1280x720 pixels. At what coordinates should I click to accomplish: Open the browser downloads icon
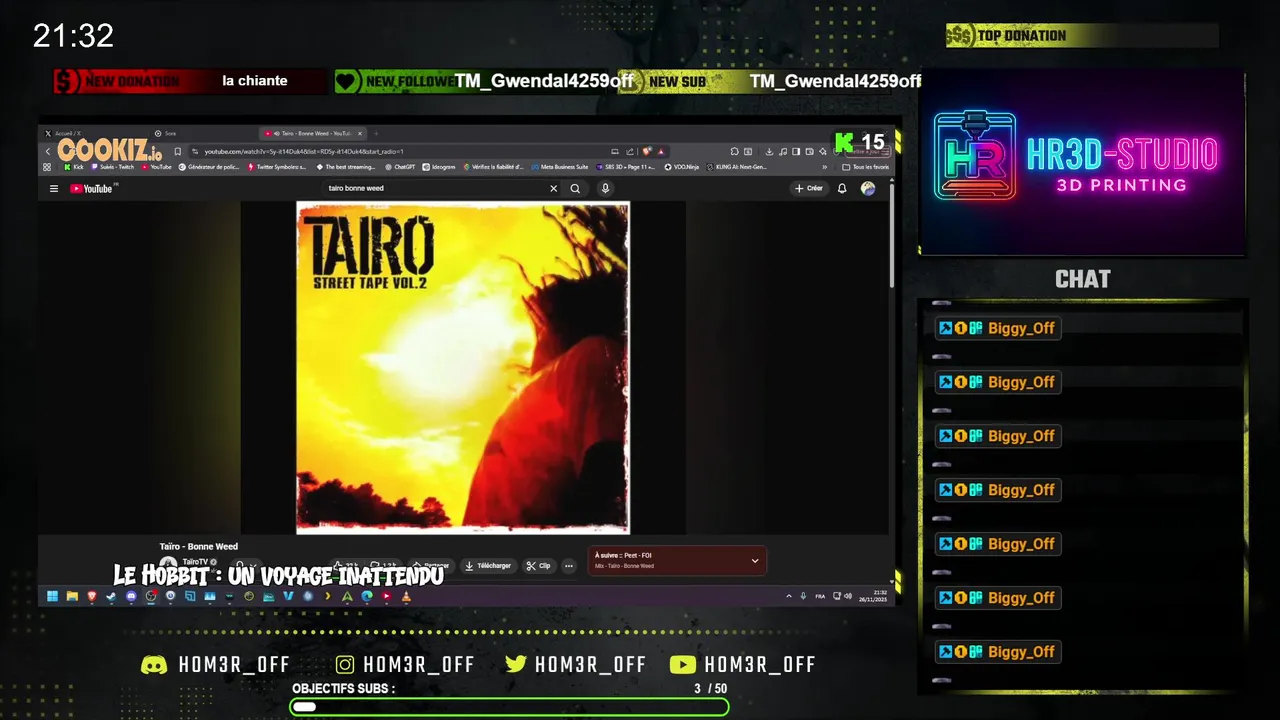[x=769, y=151]
